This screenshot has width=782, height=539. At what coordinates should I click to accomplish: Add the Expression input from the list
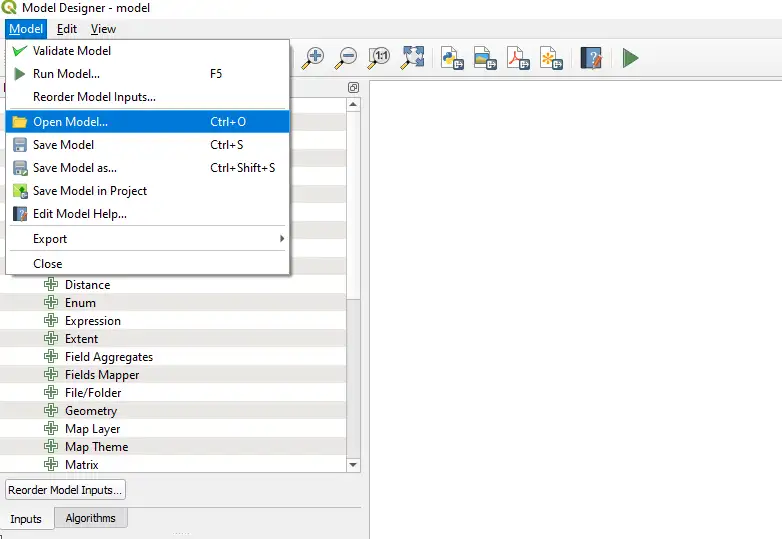[x=92, y=321]
